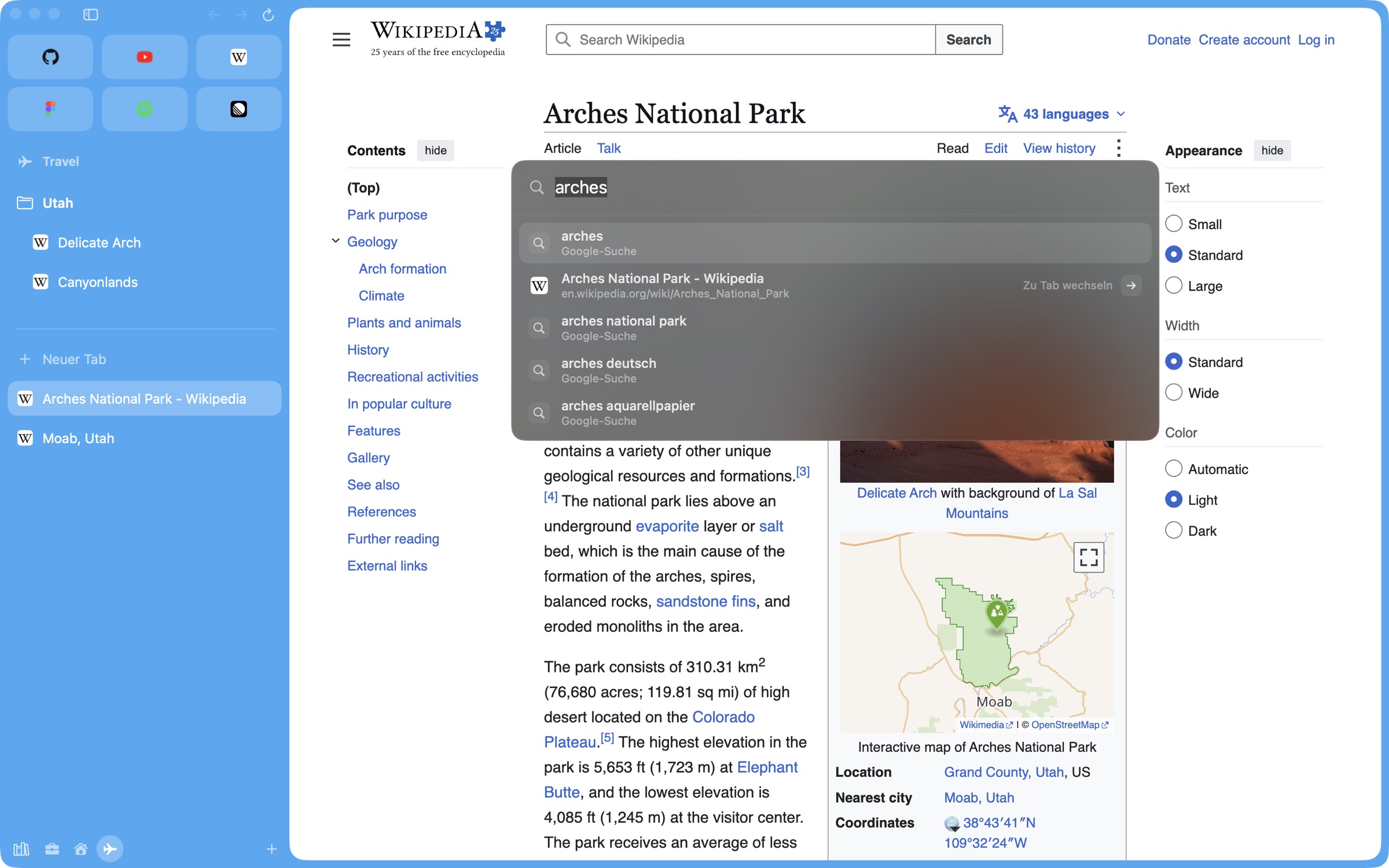Open the Delicate Arch tab in Utah folder
Screen dimensions: 1389x868
click(145, 242)
